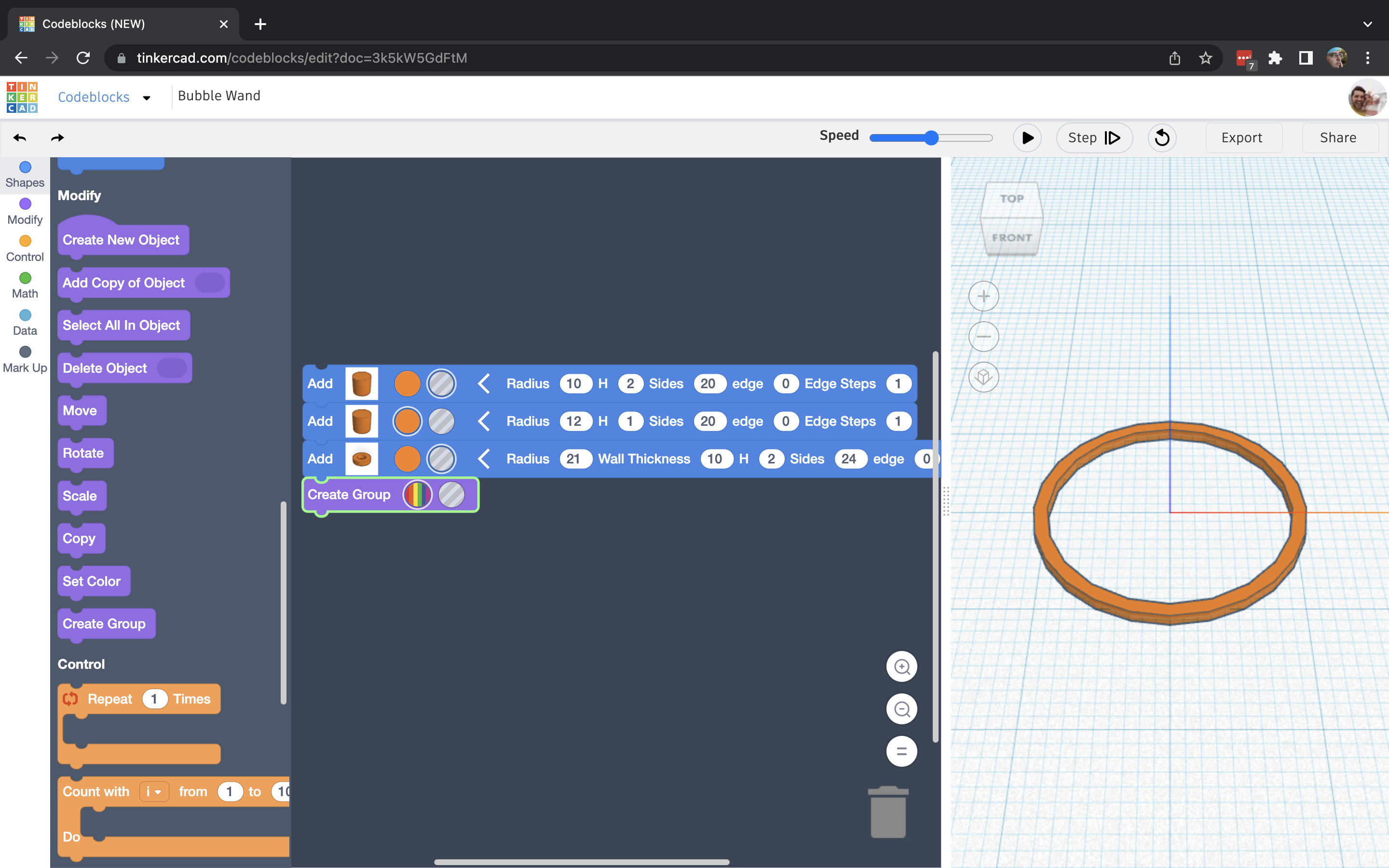Viewport: 1389px width, 868px height.
Task: Select the Control category in sidebar
Action: 25,248
